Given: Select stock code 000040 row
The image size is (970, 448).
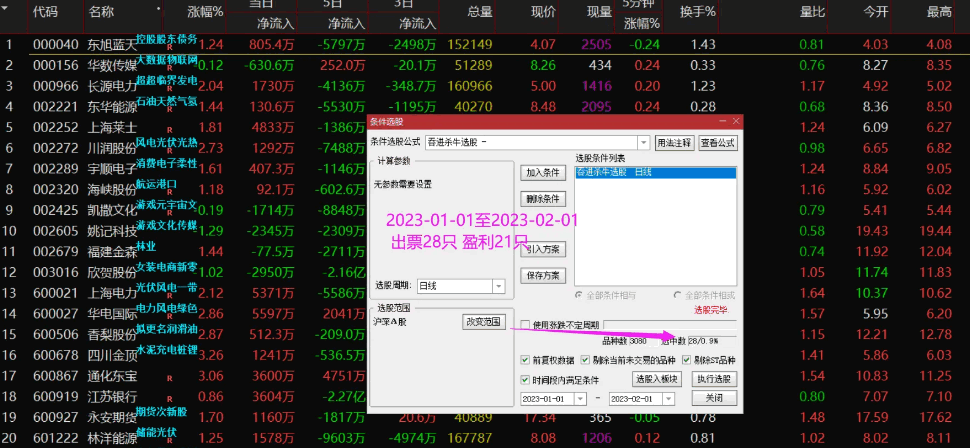Looking at the screenshot, I should pos(56,45).
